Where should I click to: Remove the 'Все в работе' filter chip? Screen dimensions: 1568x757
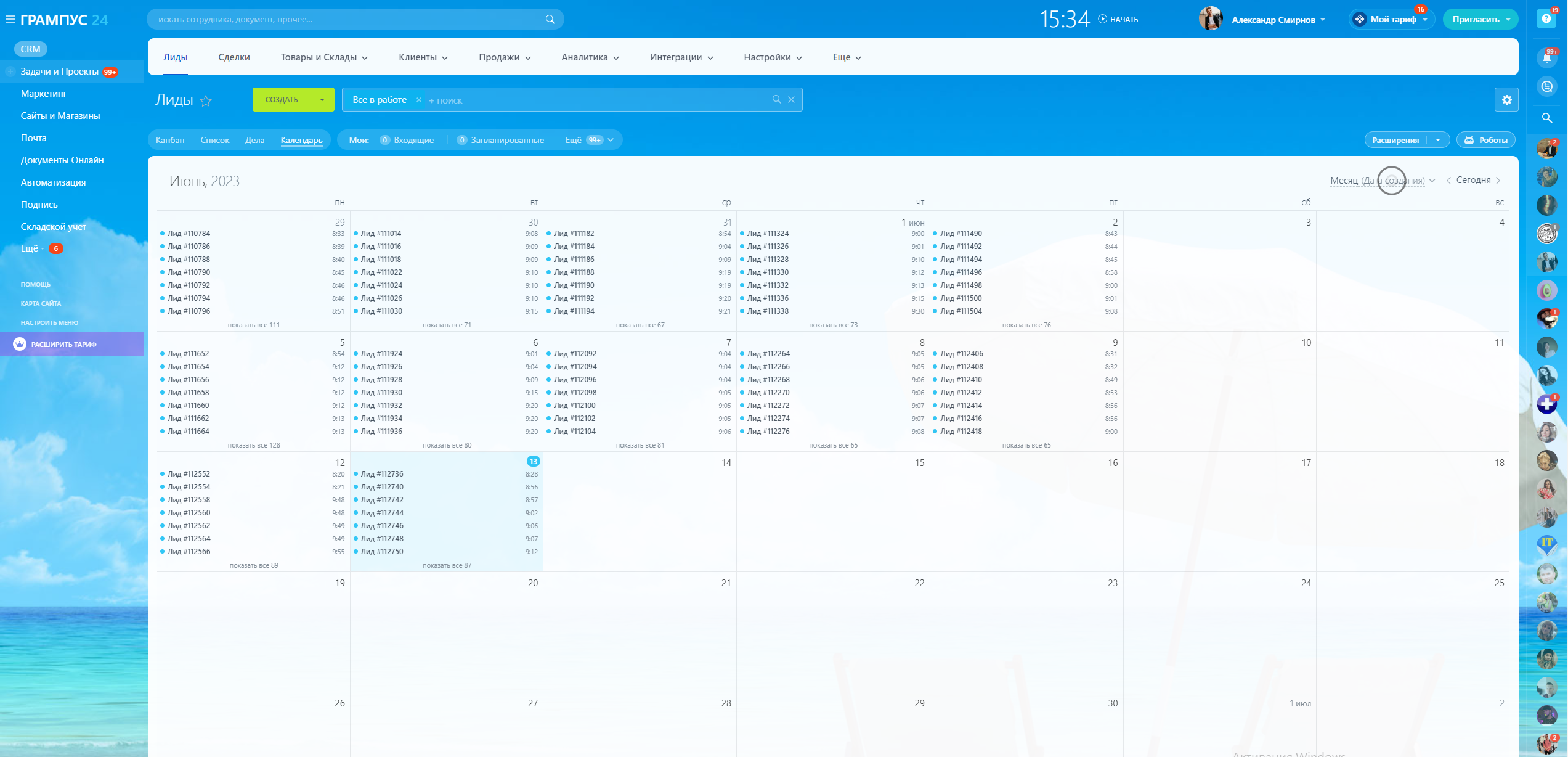click(x=419, y=100)
